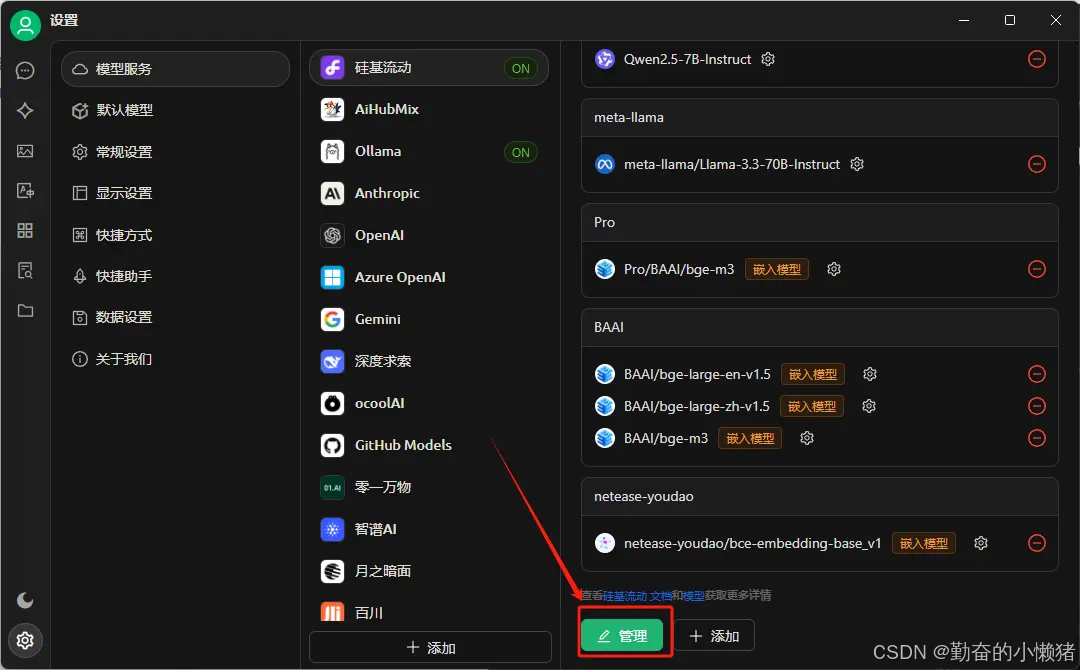
Task: Select 关于我们 settings section
Action: 176,359
